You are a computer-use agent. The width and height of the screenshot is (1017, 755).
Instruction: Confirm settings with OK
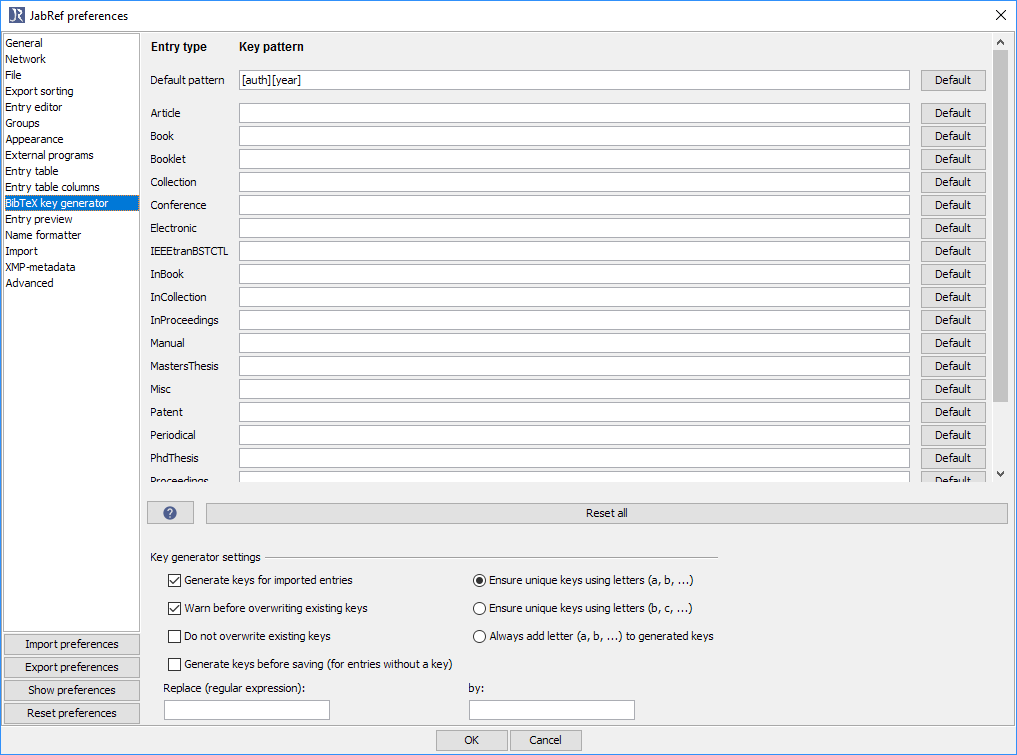(471, 740)
